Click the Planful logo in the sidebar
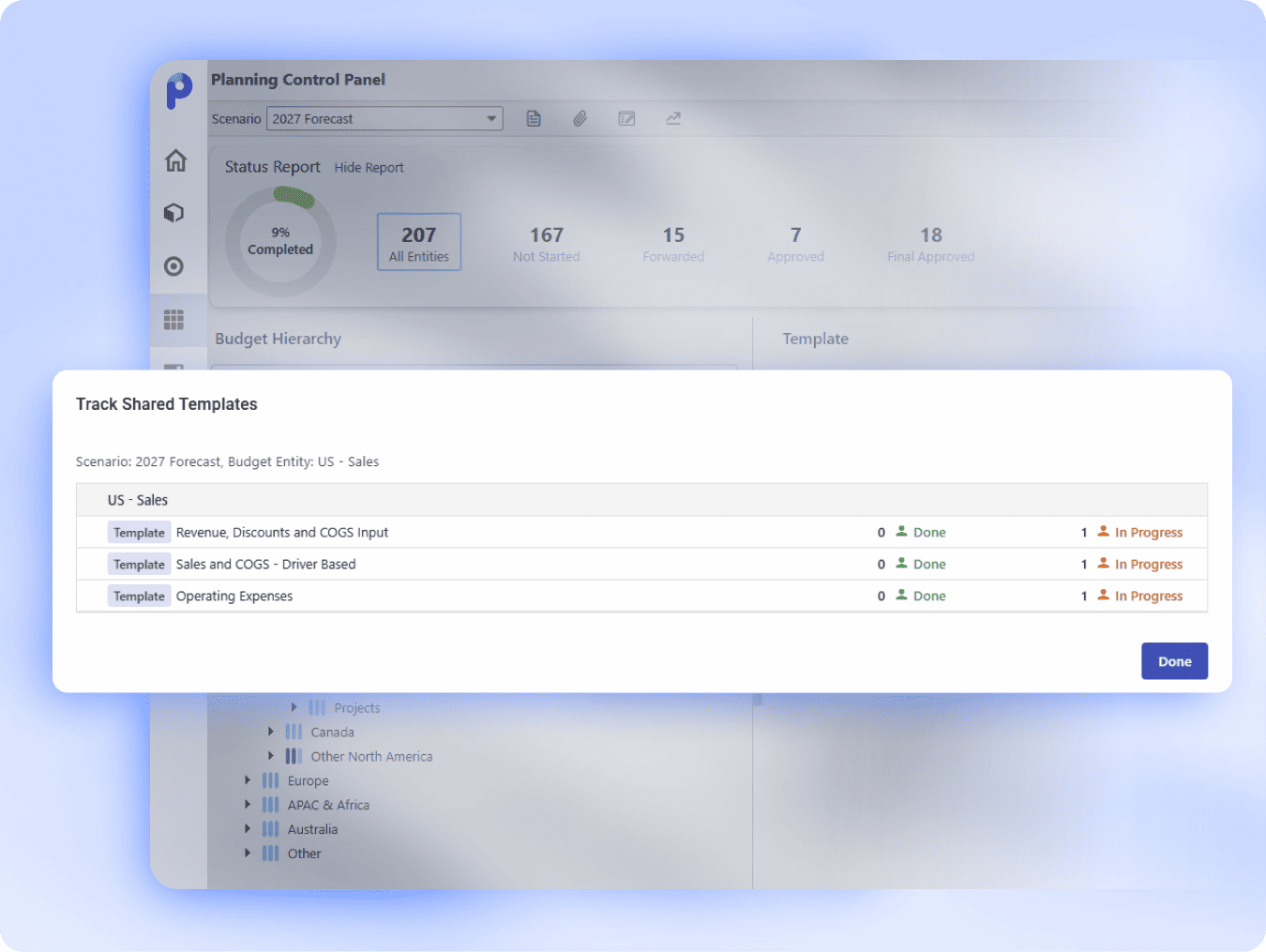1266x952 pixels. click(179, 91)
